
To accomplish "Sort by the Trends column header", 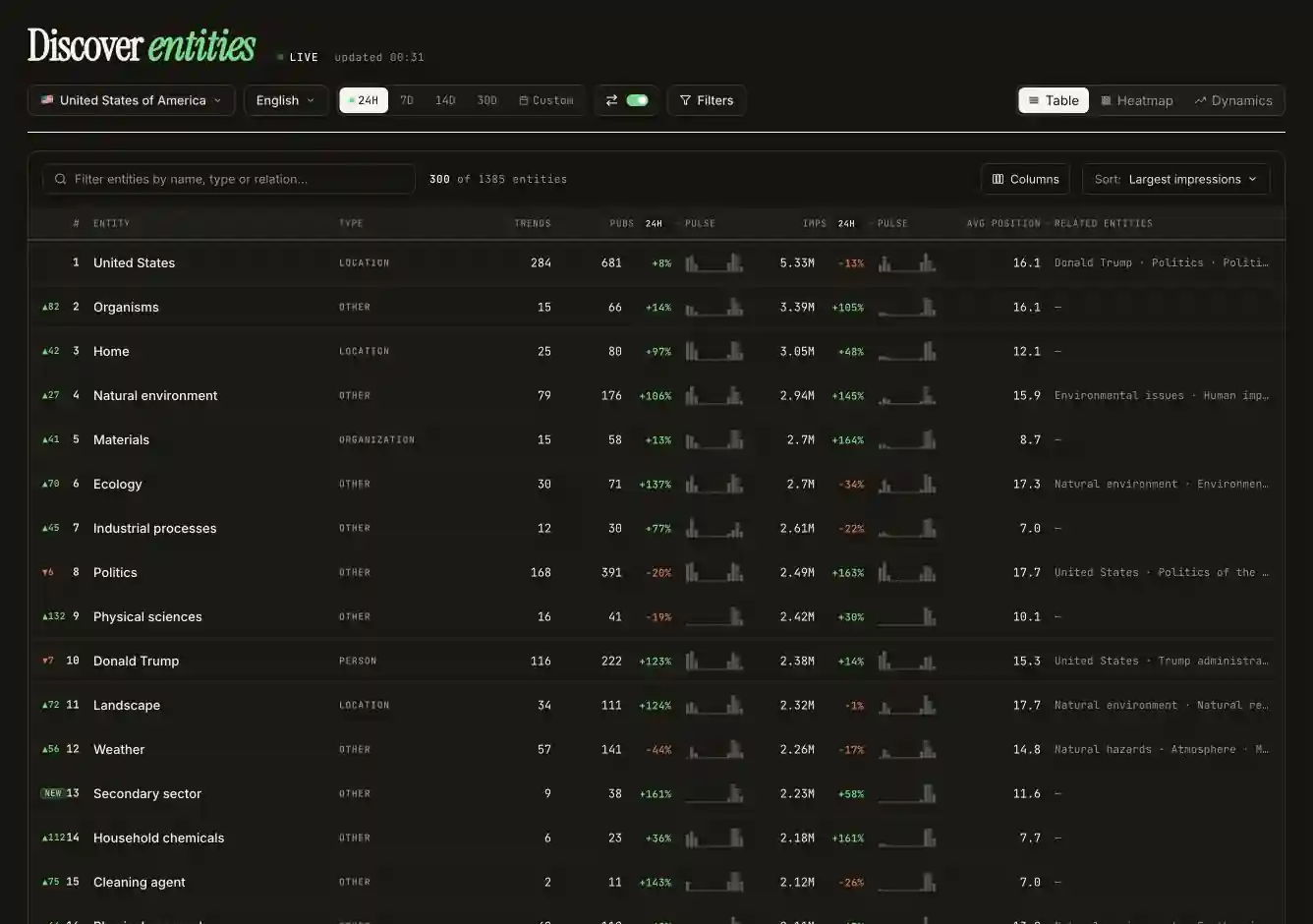I will [x=533, y=223].
